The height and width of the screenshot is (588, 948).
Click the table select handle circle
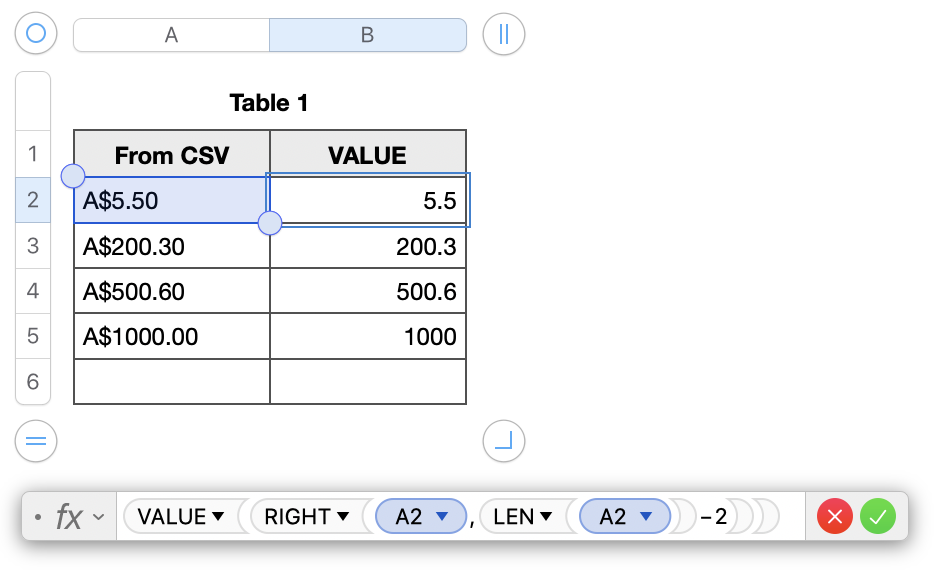36,34
